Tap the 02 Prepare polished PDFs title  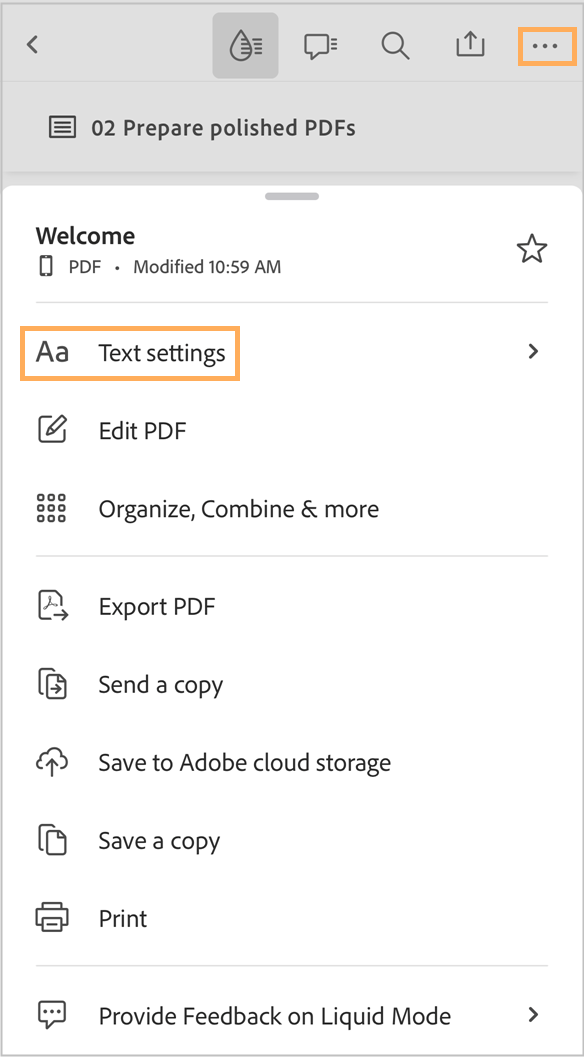click(224, 127)
